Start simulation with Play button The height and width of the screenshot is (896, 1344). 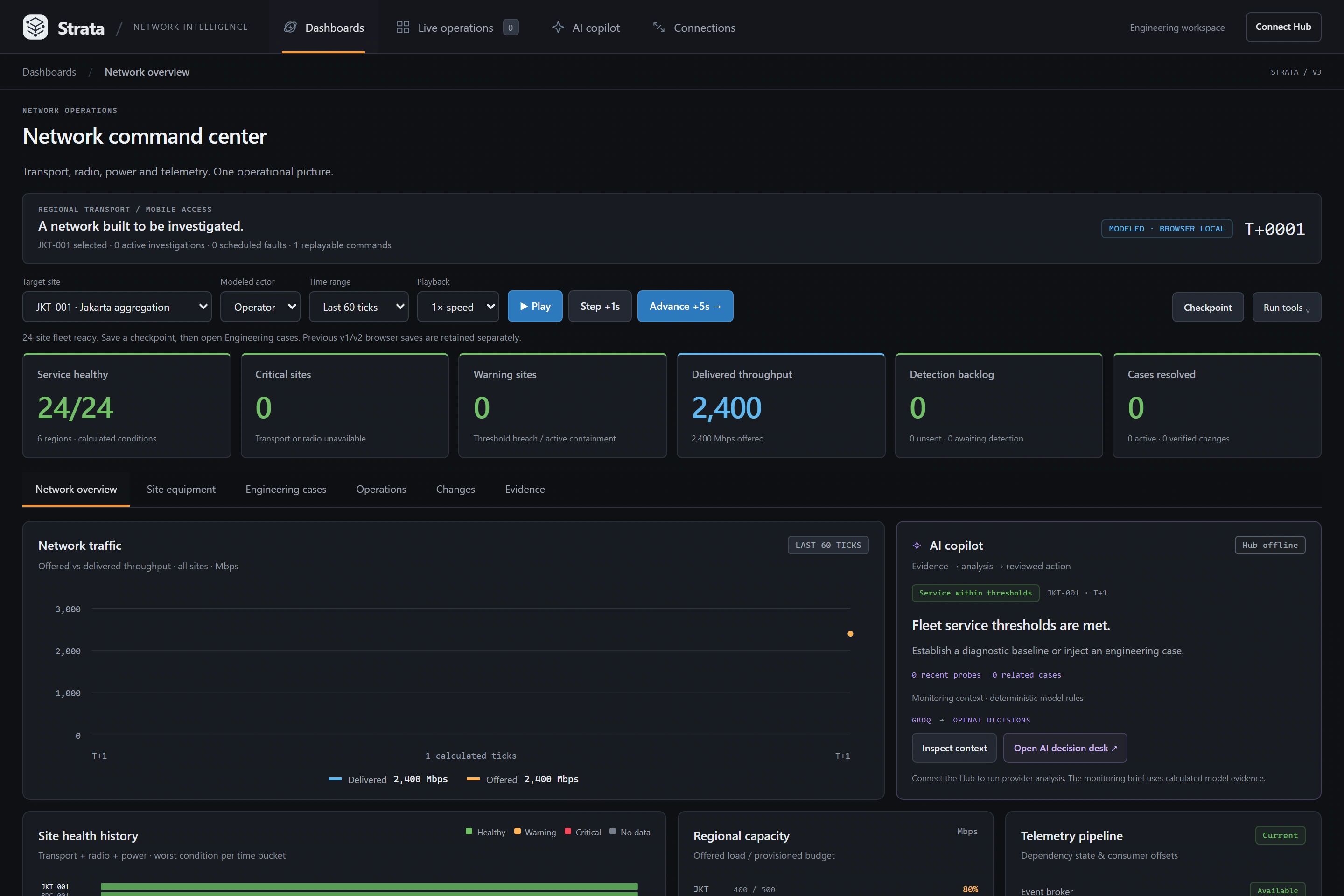pyautogui.click(x=535, y=306)
